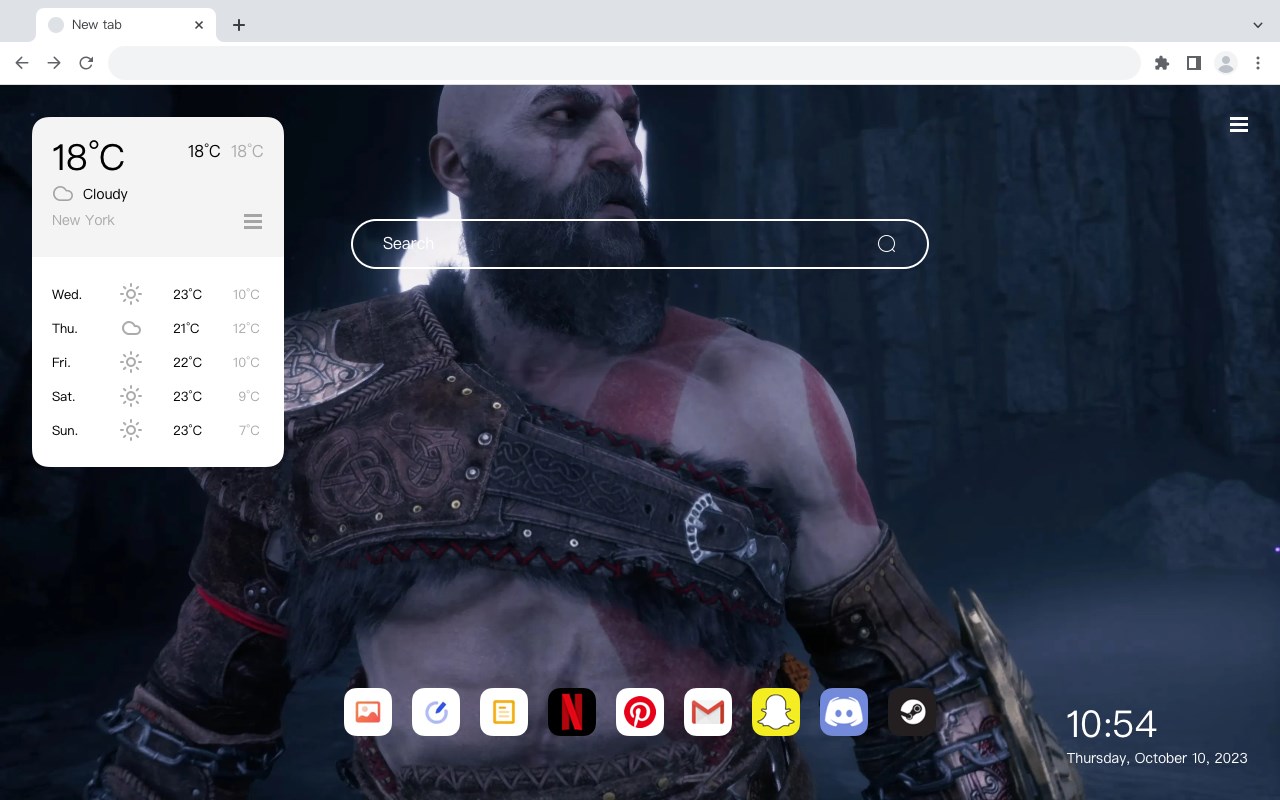Click the 7°C low for Sunday
This screenshot has width=1280, height=800.
coord(249,430)
